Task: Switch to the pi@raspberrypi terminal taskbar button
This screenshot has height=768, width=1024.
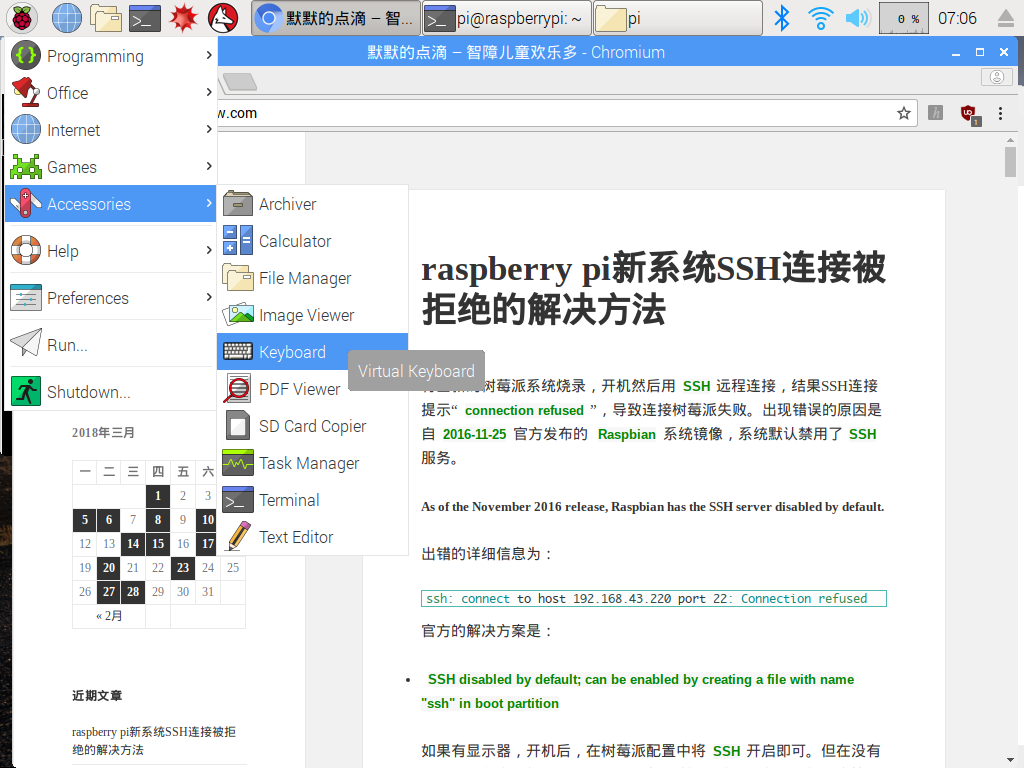Action: pyautogui.click(x=504, y=18)
